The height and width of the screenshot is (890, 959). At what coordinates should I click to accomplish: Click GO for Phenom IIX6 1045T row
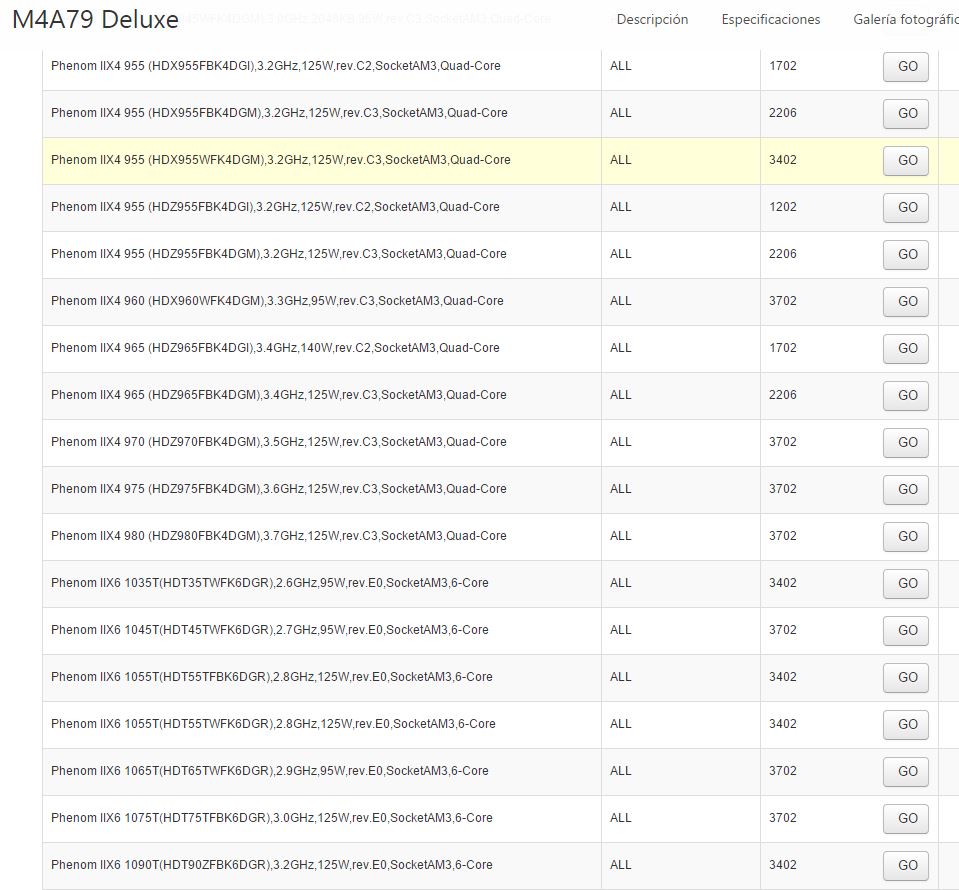pos(906,631)
